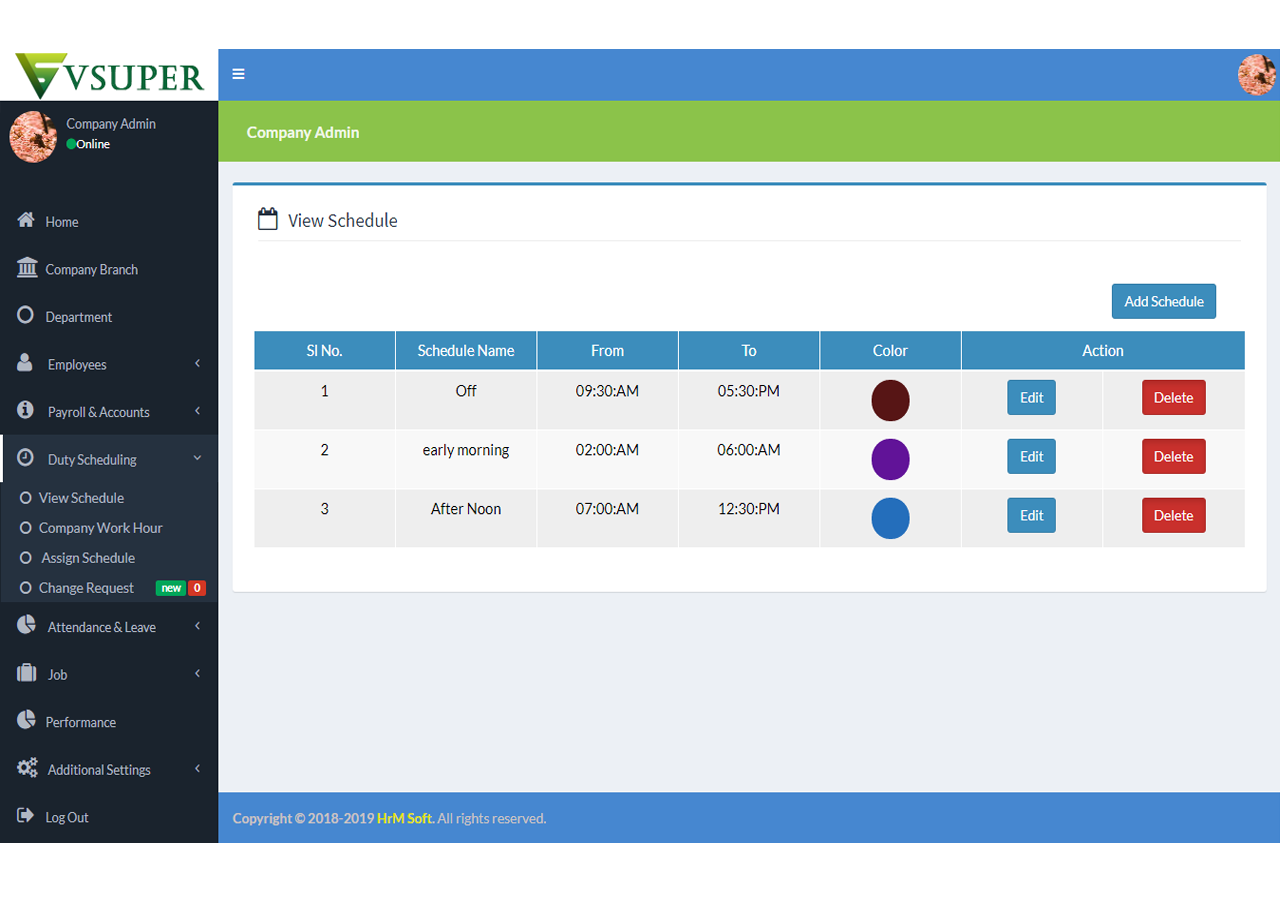
Task: Click the hamburger menu icon in top bar
Action: [238, 74]
